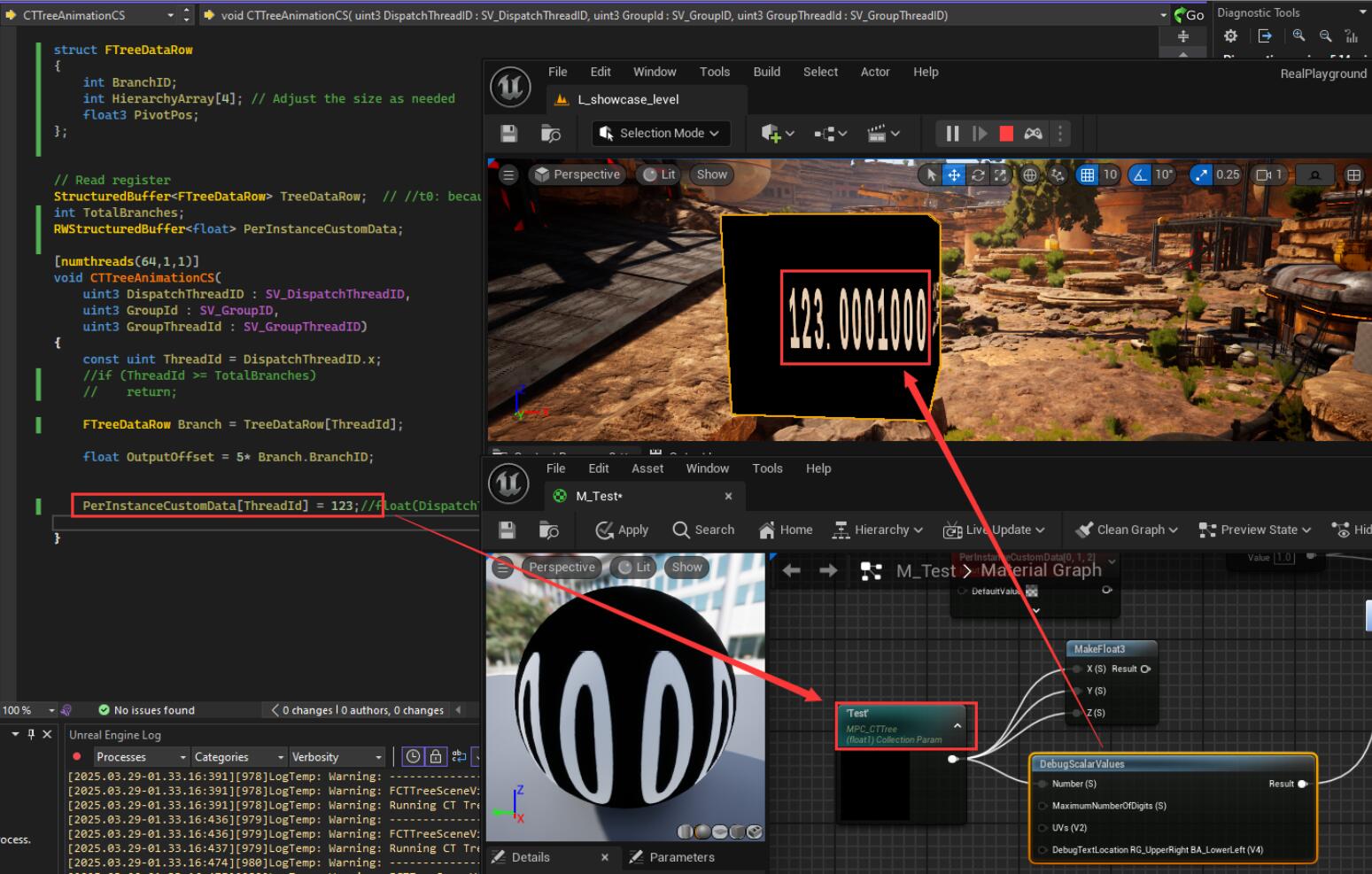
Task: Pause the play-in-editor simulation
Action: pyautogui.click(x=952, y=134)
